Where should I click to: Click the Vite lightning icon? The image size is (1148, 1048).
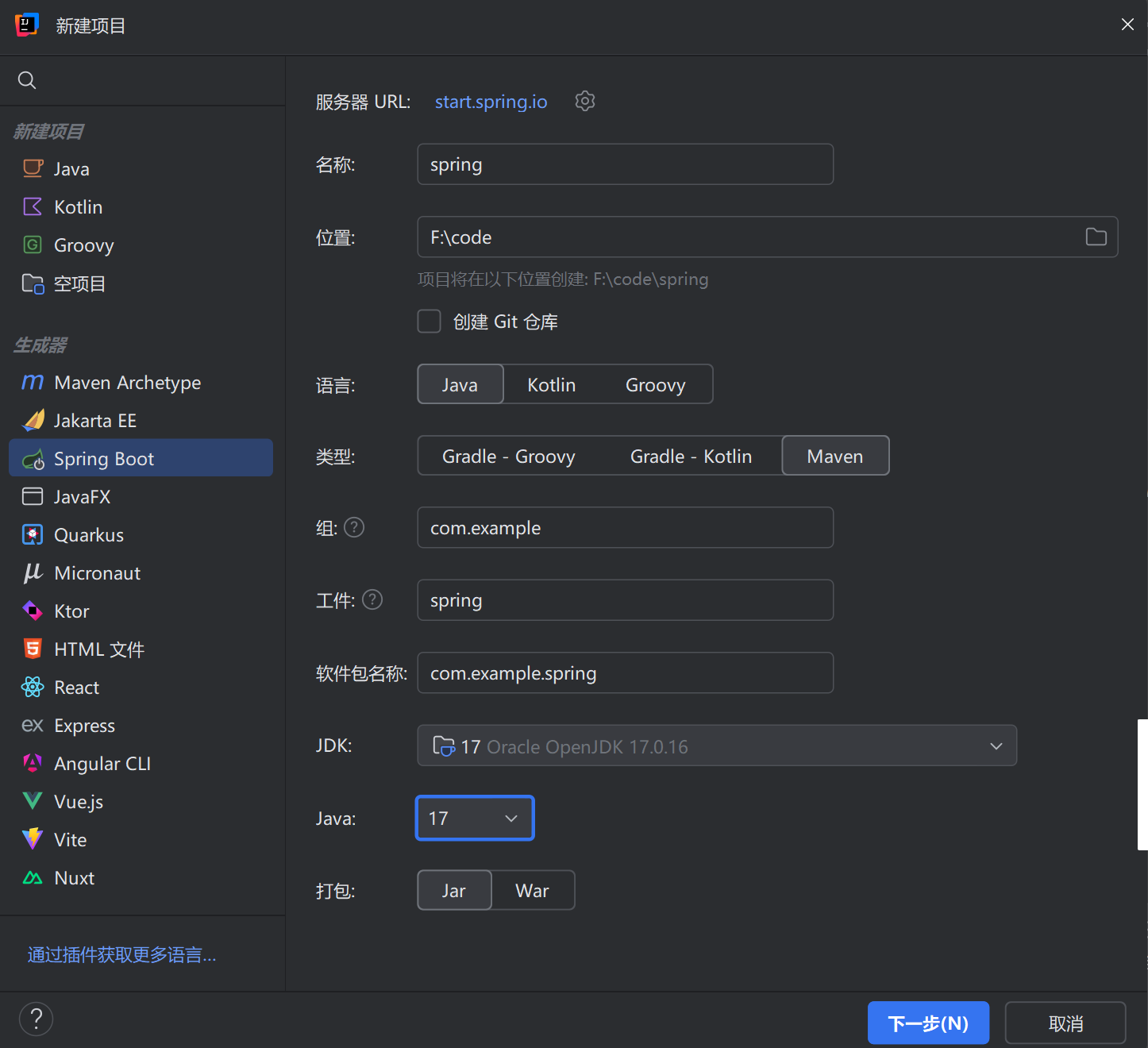(x=33, y=839)
